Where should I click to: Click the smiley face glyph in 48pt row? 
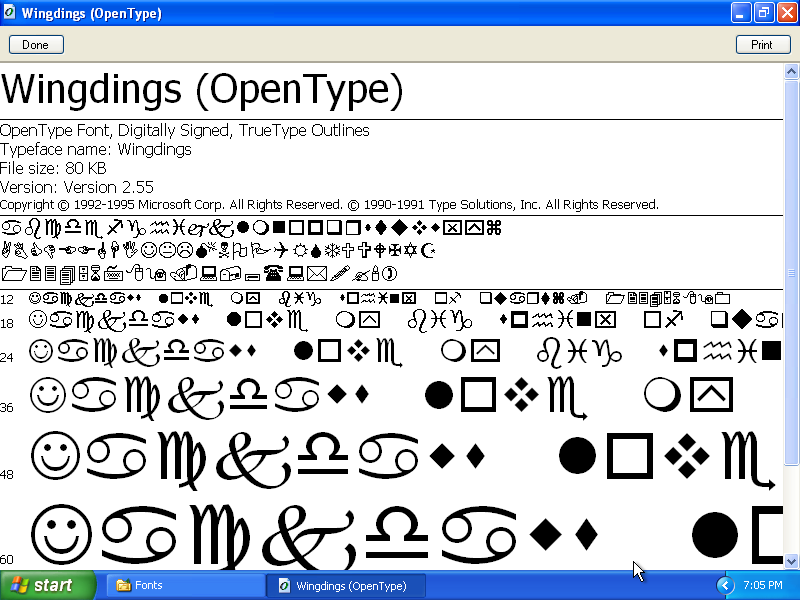[x=55, y=456]
